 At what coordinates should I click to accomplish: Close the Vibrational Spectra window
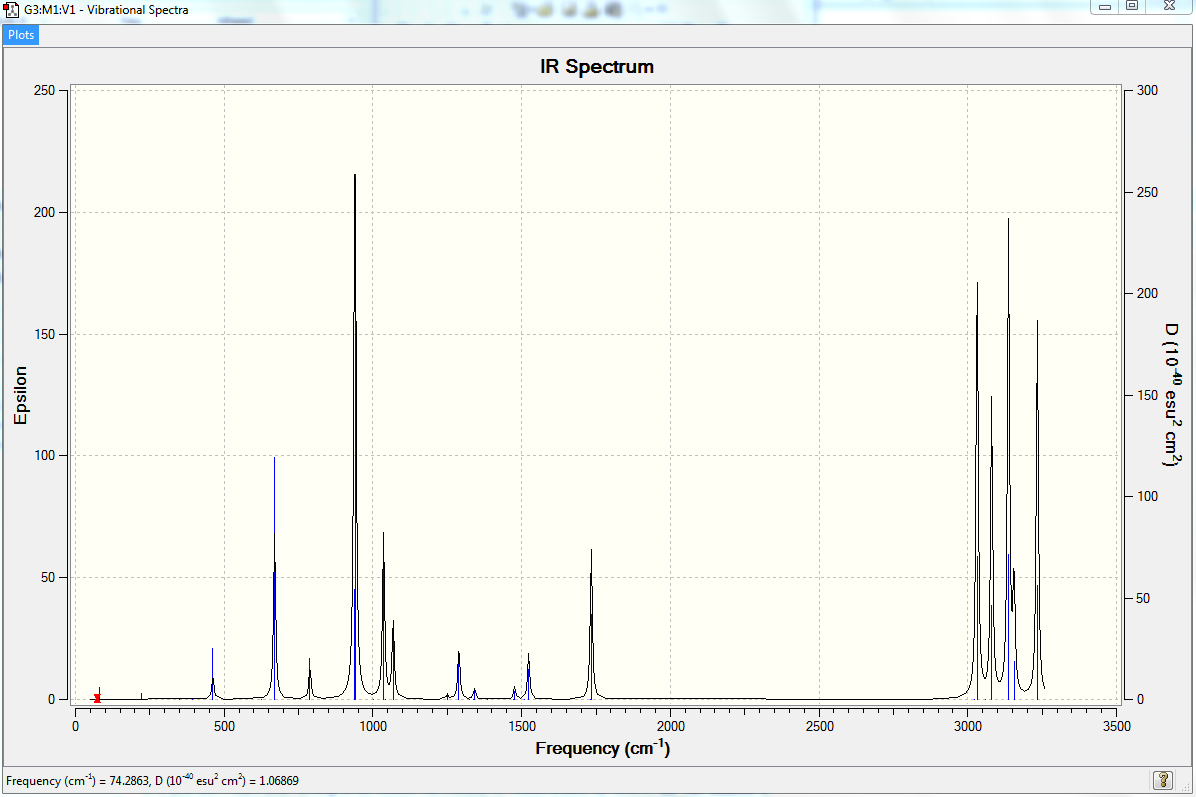[x=1169, y=7]
